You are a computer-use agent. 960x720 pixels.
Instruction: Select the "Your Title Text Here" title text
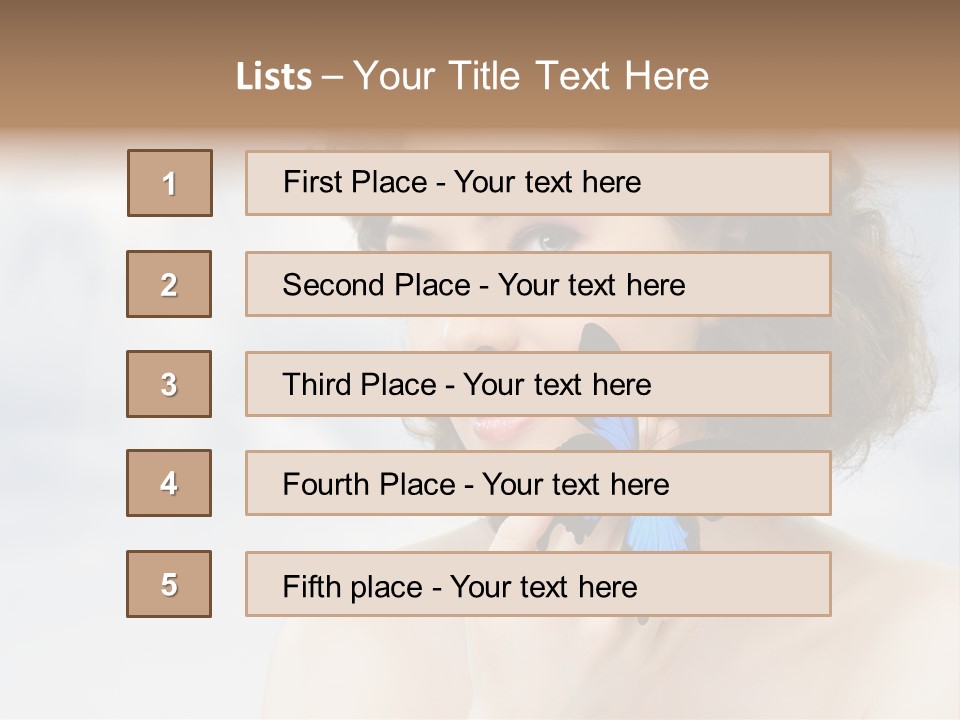click(531, 76)
